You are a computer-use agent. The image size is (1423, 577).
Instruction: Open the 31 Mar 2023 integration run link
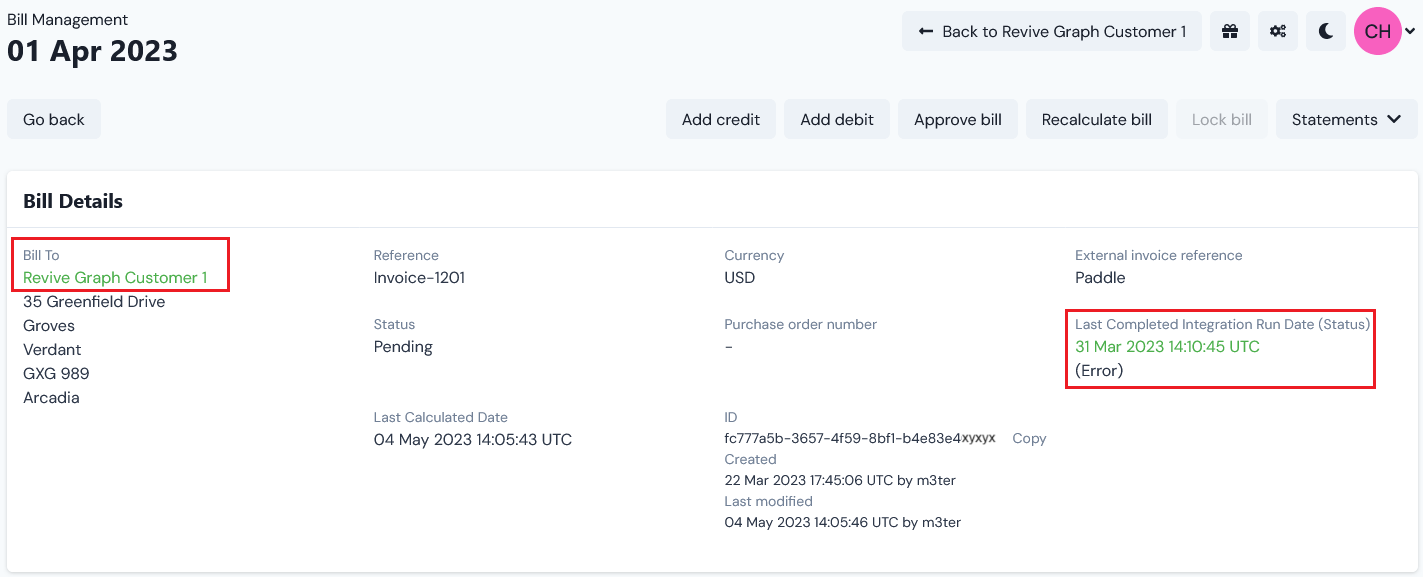(1167, 346)
